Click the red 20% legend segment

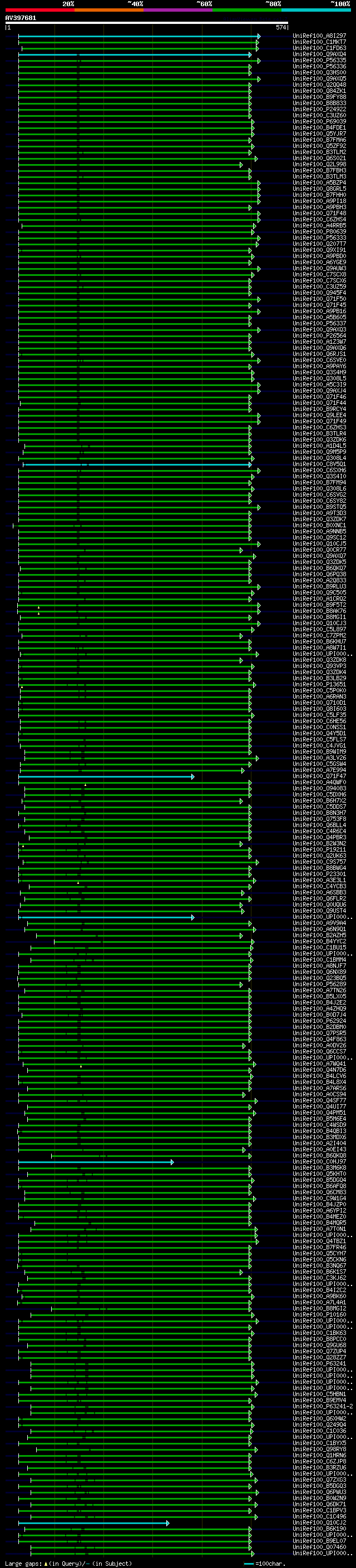click(x=39, y=10)
